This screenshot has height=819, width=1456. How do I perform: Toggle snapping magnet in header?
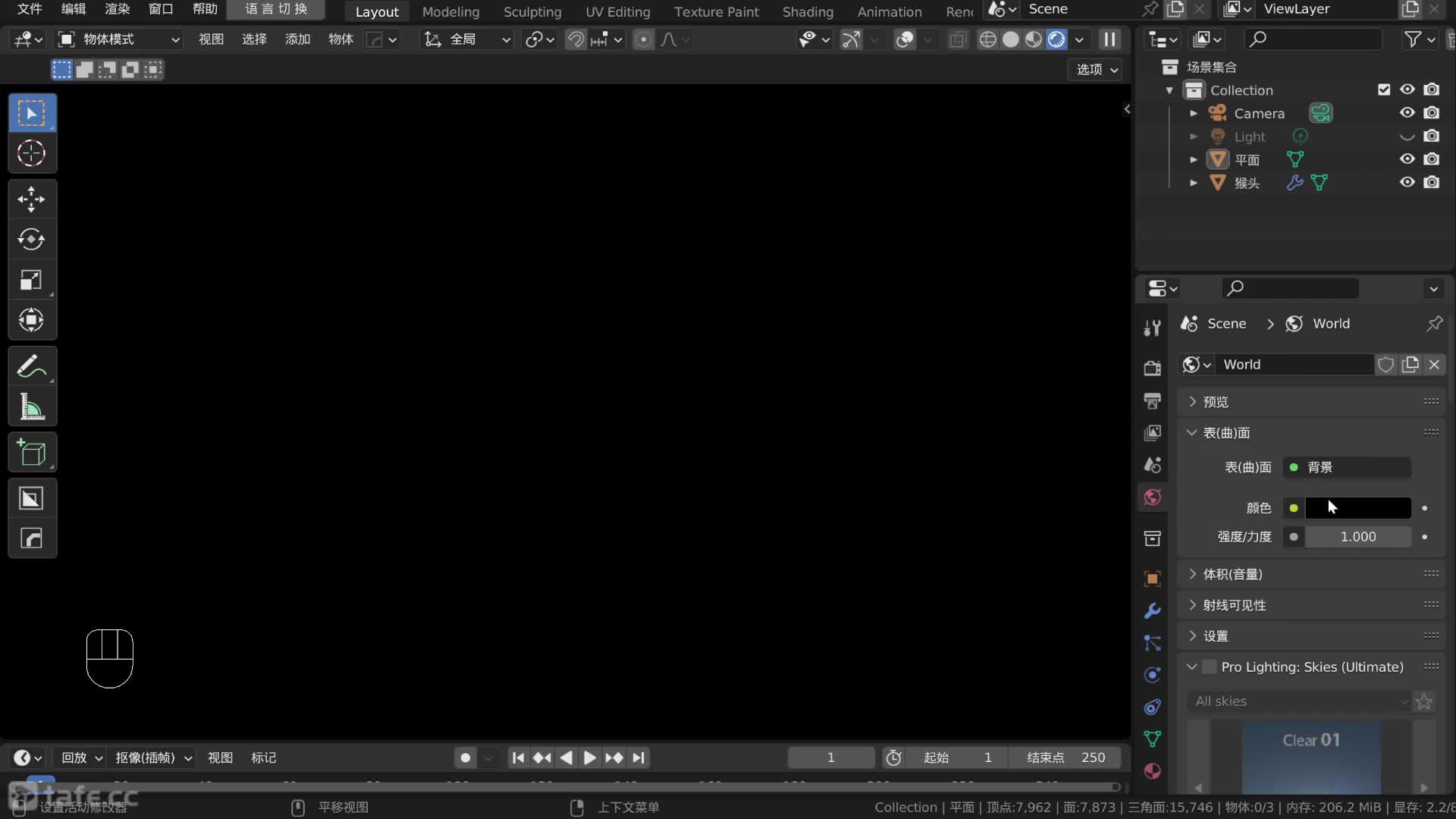pyautogui.click(x=576, y=39)
